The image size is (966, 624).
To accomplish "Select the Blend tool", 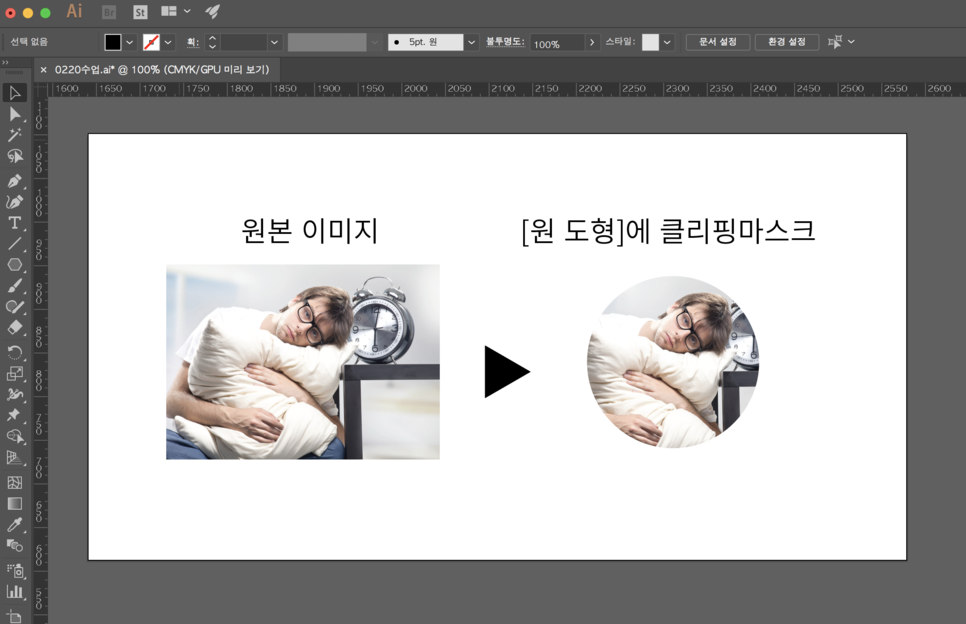I will (x=15, y=546).
